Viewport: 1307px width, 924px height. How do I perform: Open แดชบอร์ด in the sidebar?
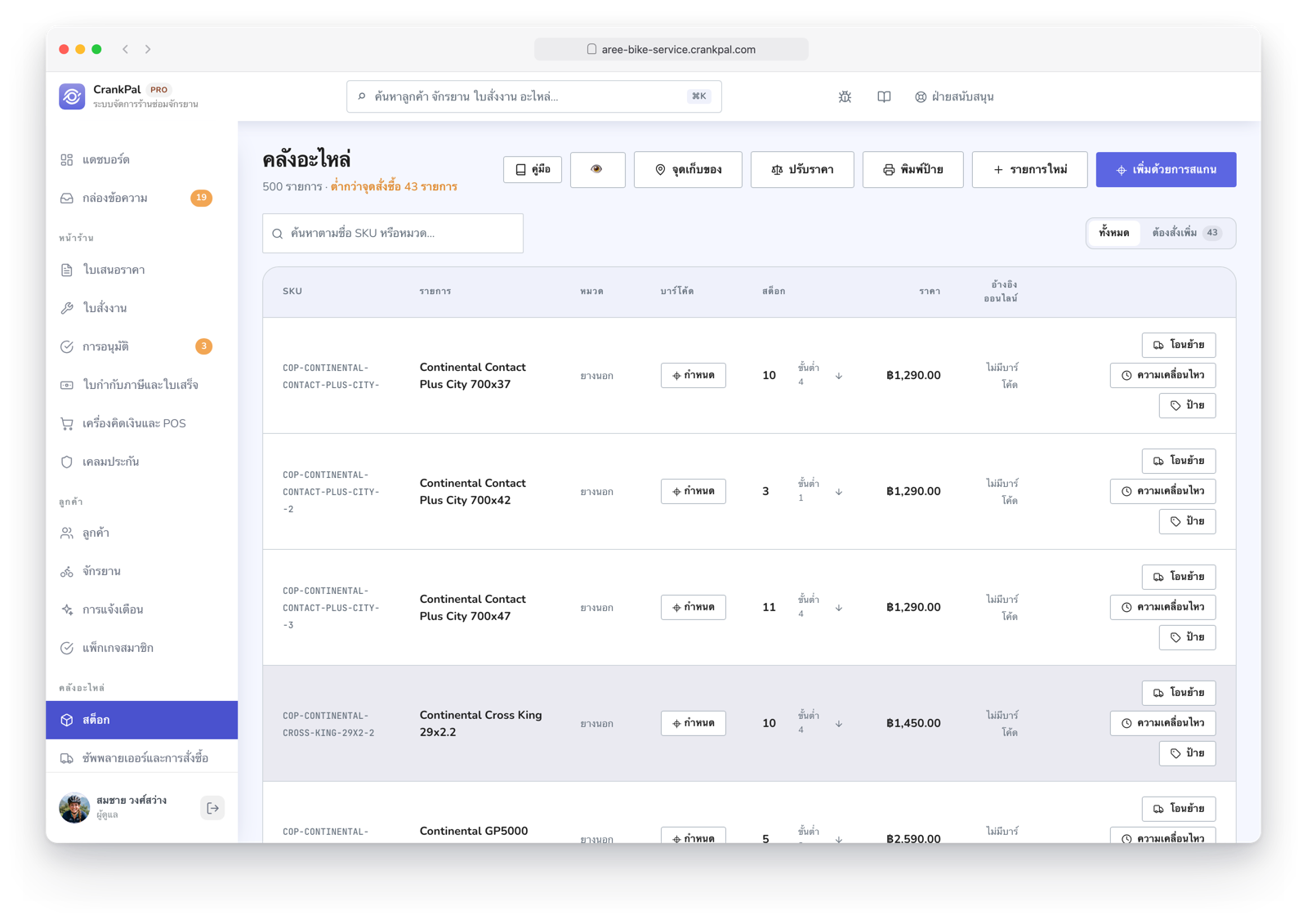pos(141,159)
